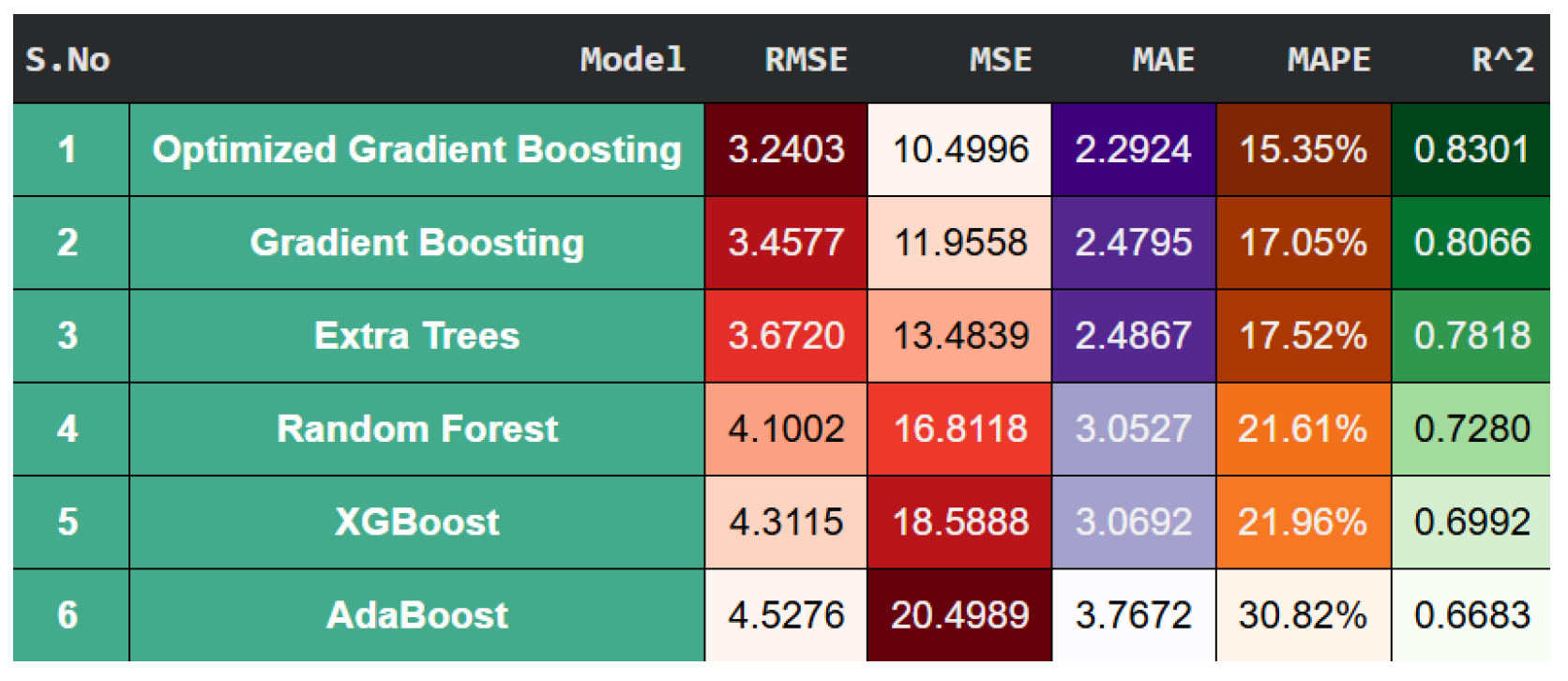Select the Optimized Gradient Boosting model cell
The image size is (1568, 681).
pyautogui.click(x=416, y=150)
